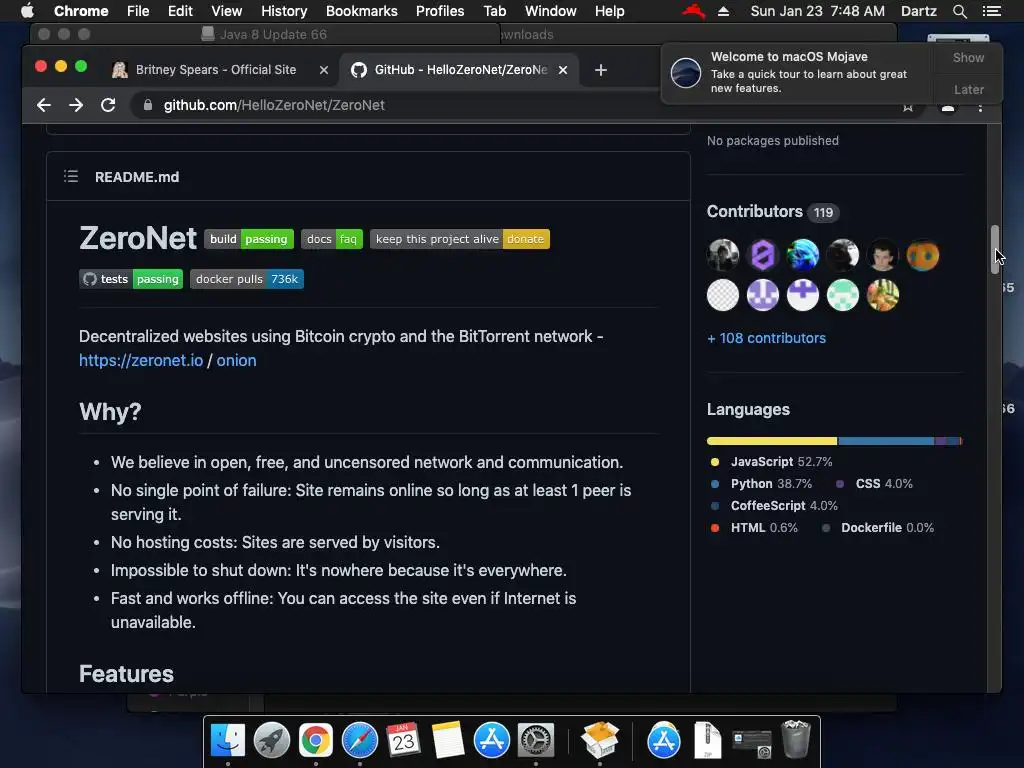1024x768 pixels.
Task: Open the https://zeronet.io link
Action: [x=141, y=360]
